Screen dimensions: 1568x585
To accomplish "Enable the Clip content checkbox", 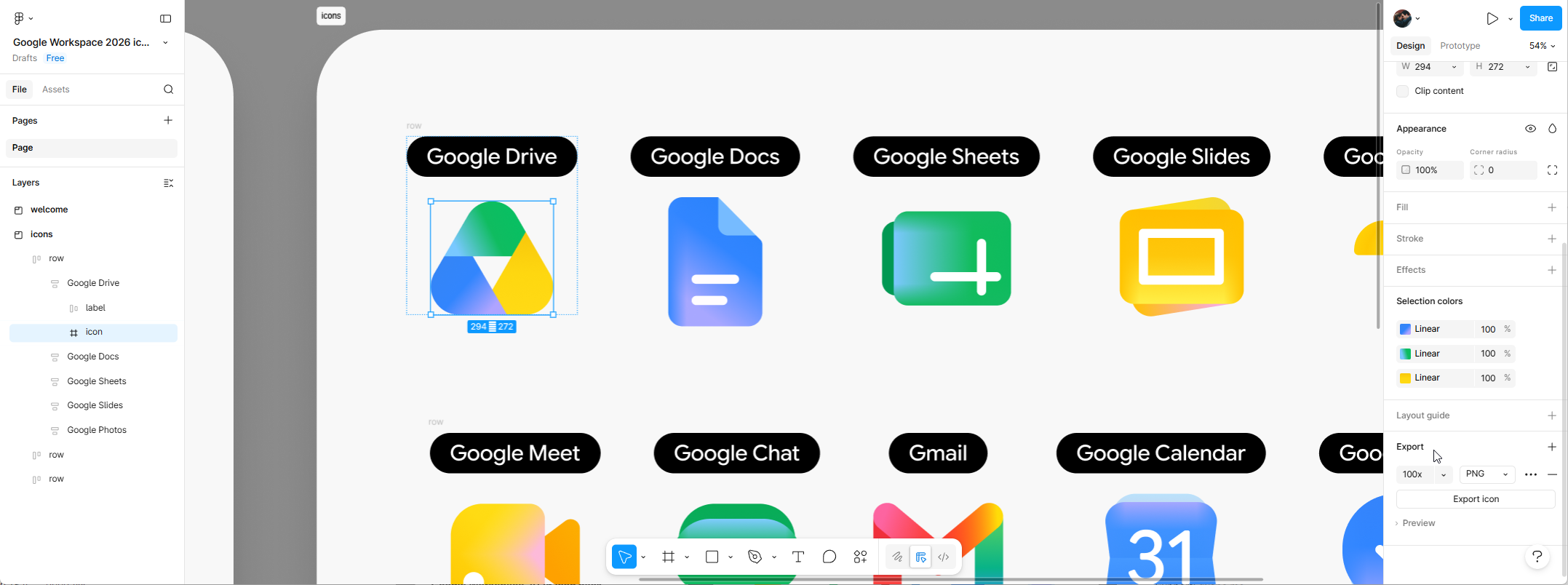I will pos(1402,92).
